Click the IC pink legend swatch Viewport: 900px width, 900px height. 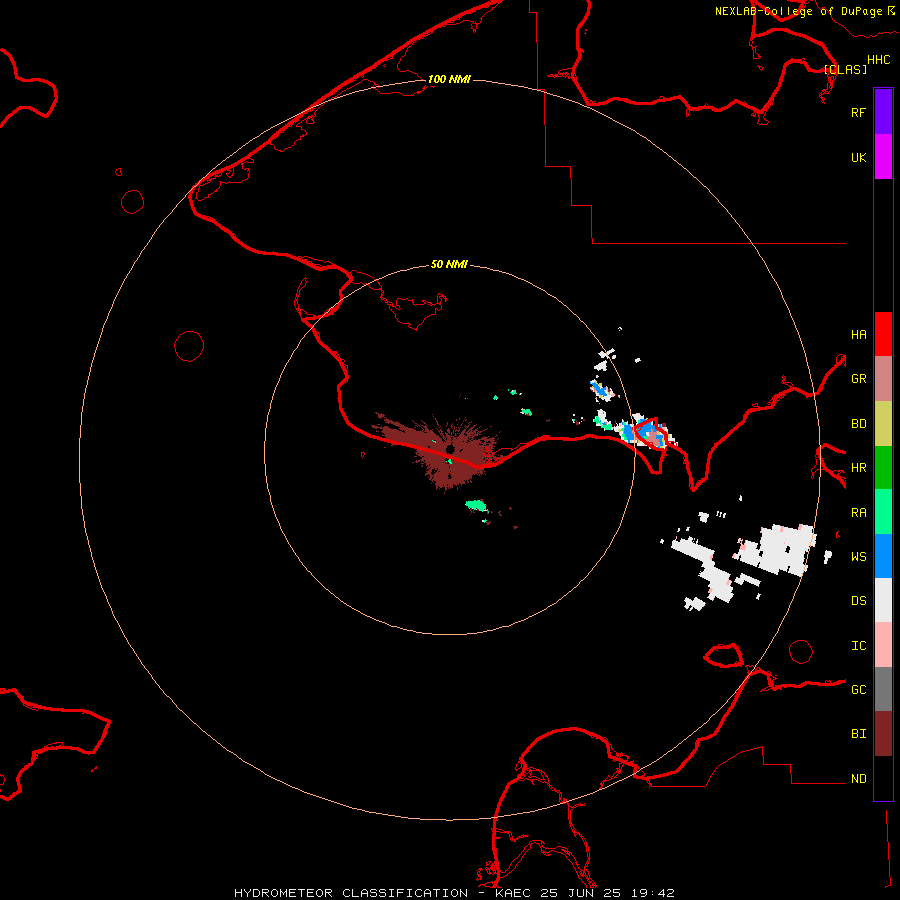883,645
